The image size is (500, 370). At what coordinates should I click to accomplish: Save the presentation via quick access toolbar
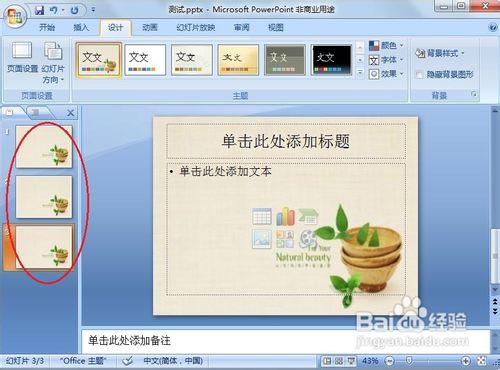[39, 10]
